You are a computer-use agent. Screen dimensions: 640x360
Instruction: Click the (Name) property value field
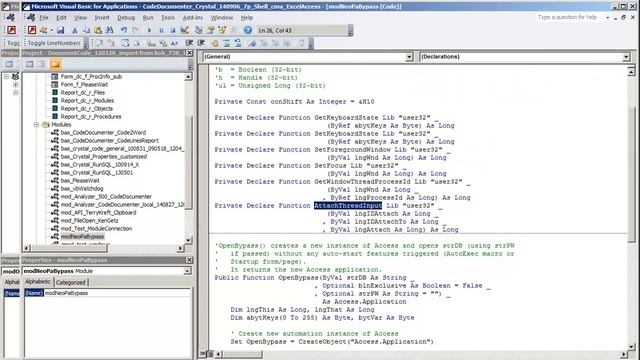(117, 293)
